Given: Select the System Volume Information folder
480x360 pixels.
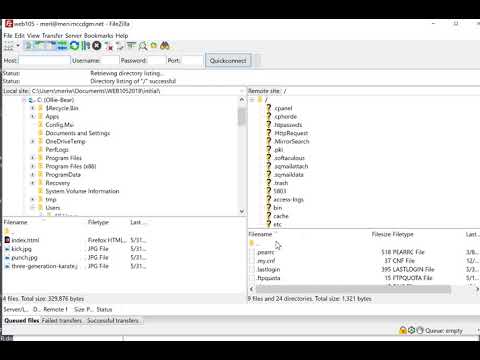Looking at the screenshot, I should coord(82,191).
